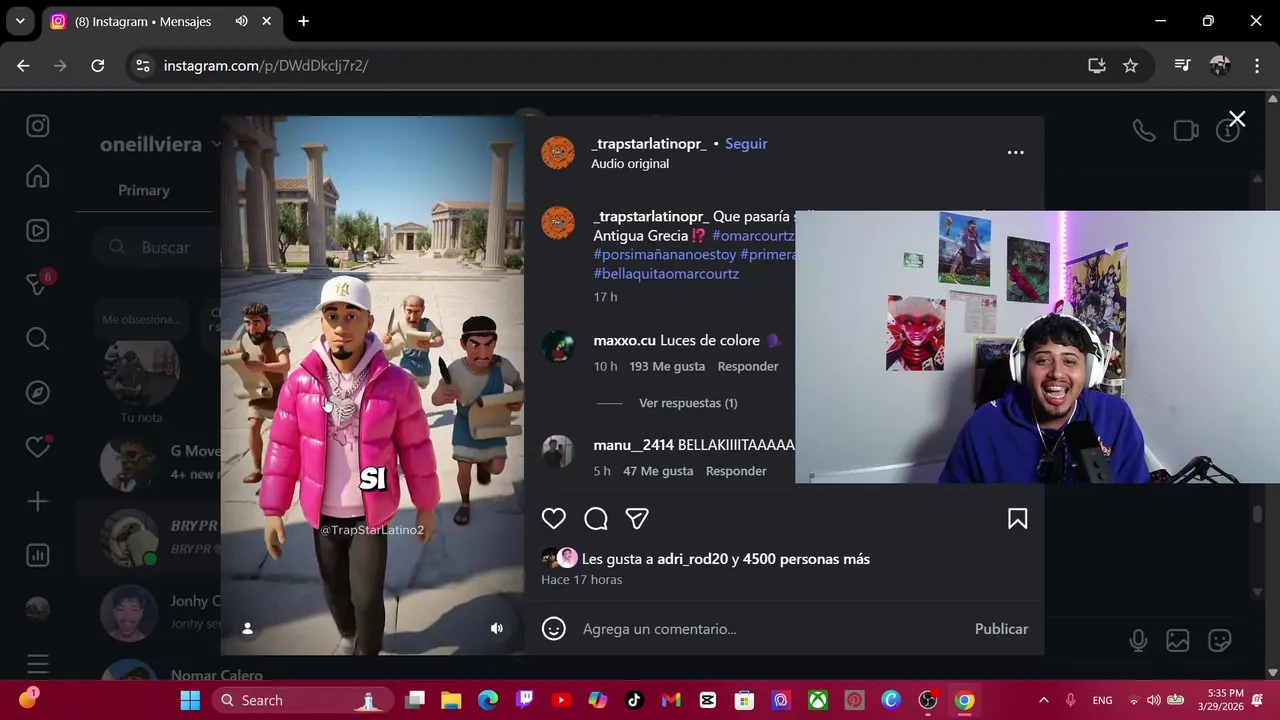1280x720 pixels.
Task: Like the post with heart icon
Action: (x=554, y=518)
